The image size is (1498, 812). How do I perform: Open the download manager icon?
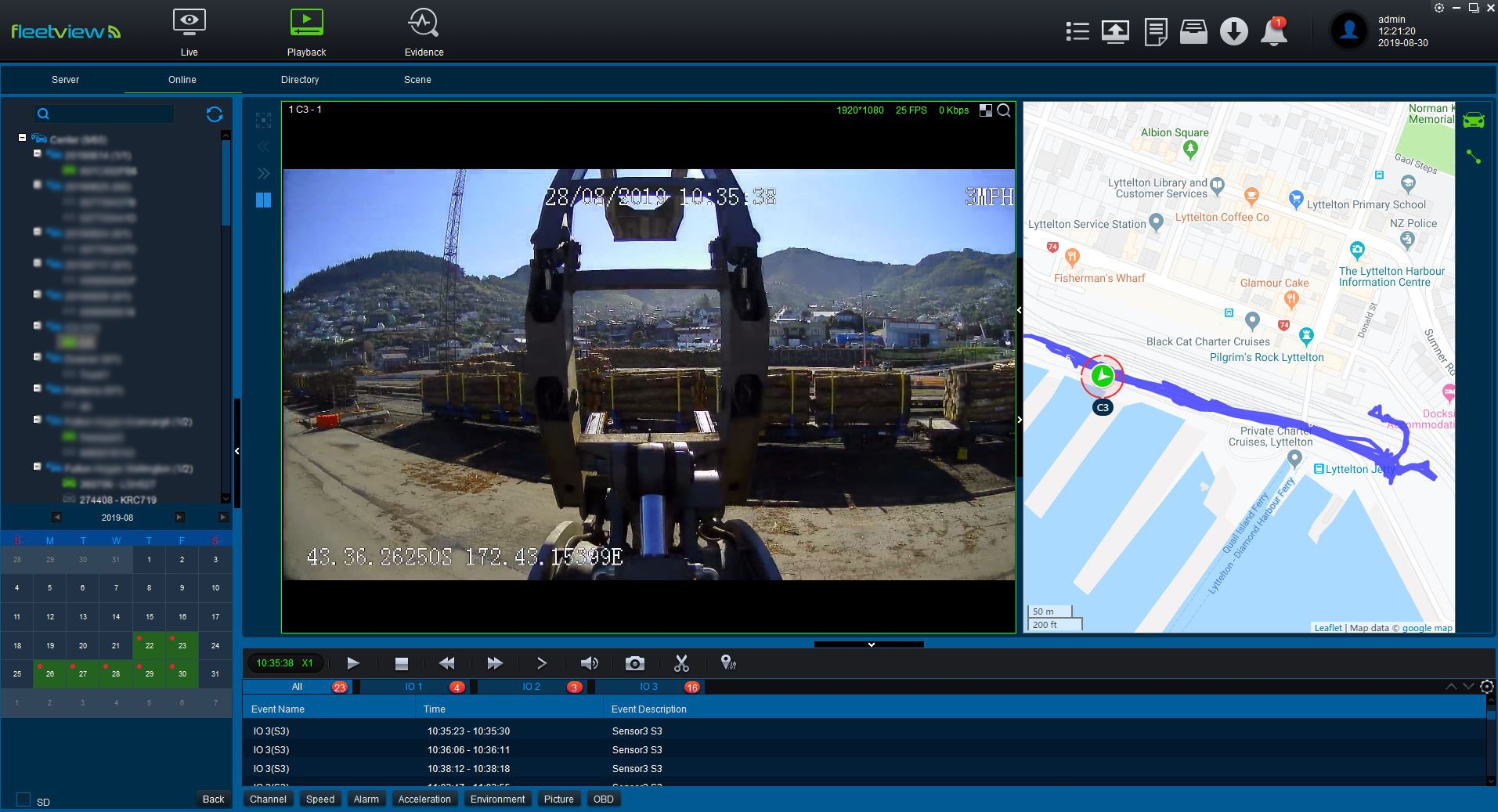coord(1233,32)
